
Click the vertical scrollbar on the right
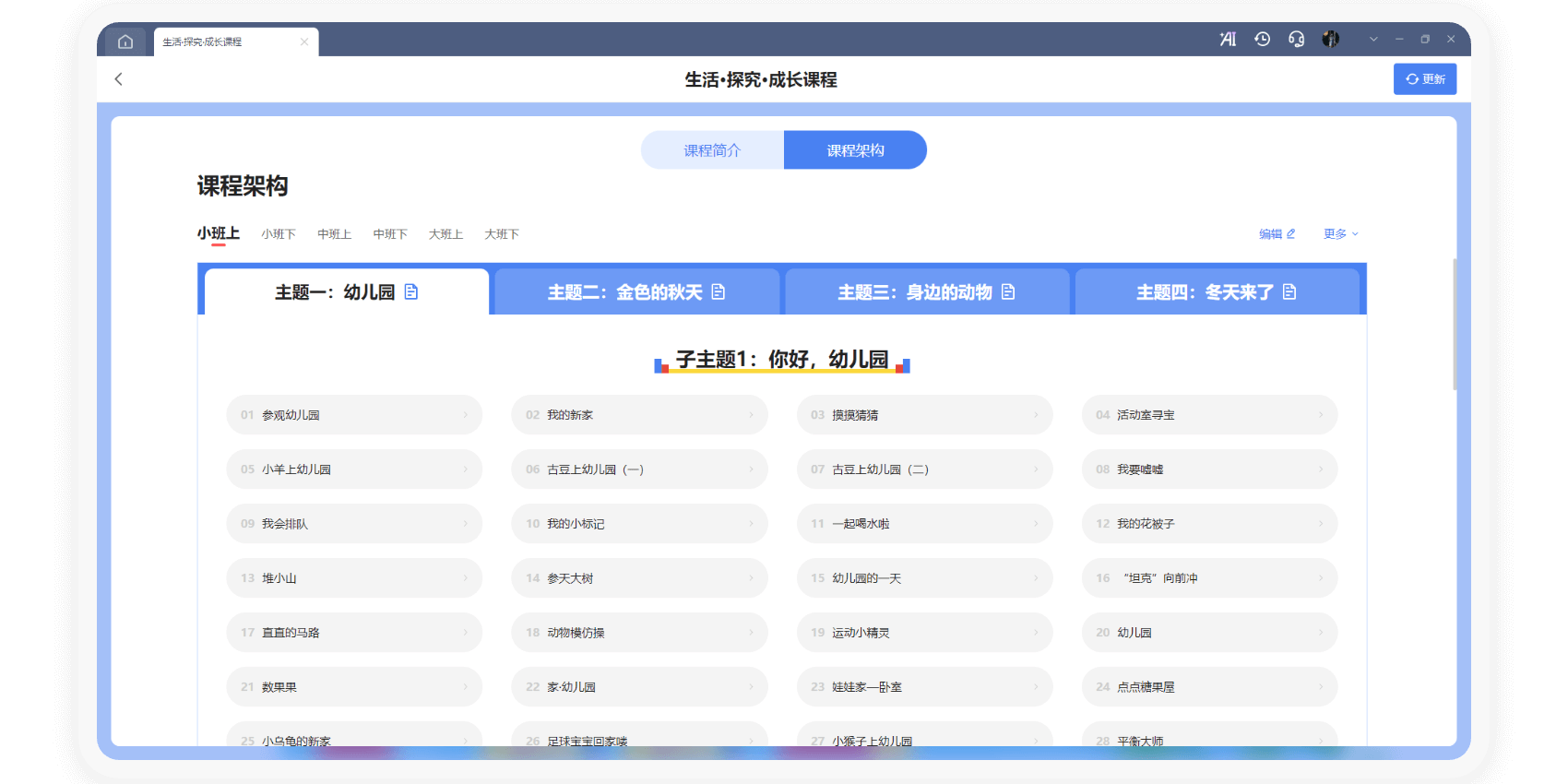tap(1455, 323)
